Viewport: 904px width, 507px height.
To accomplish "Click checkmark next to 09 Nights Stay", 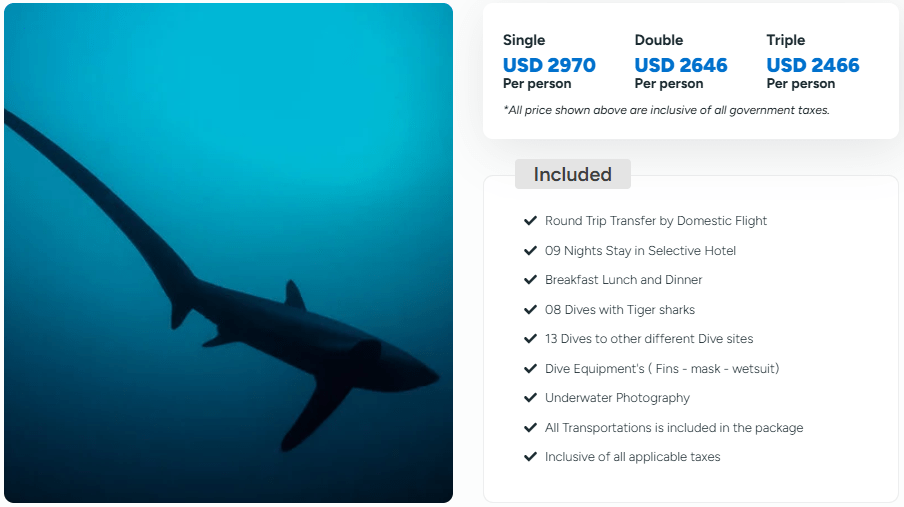I will (530, 250).
